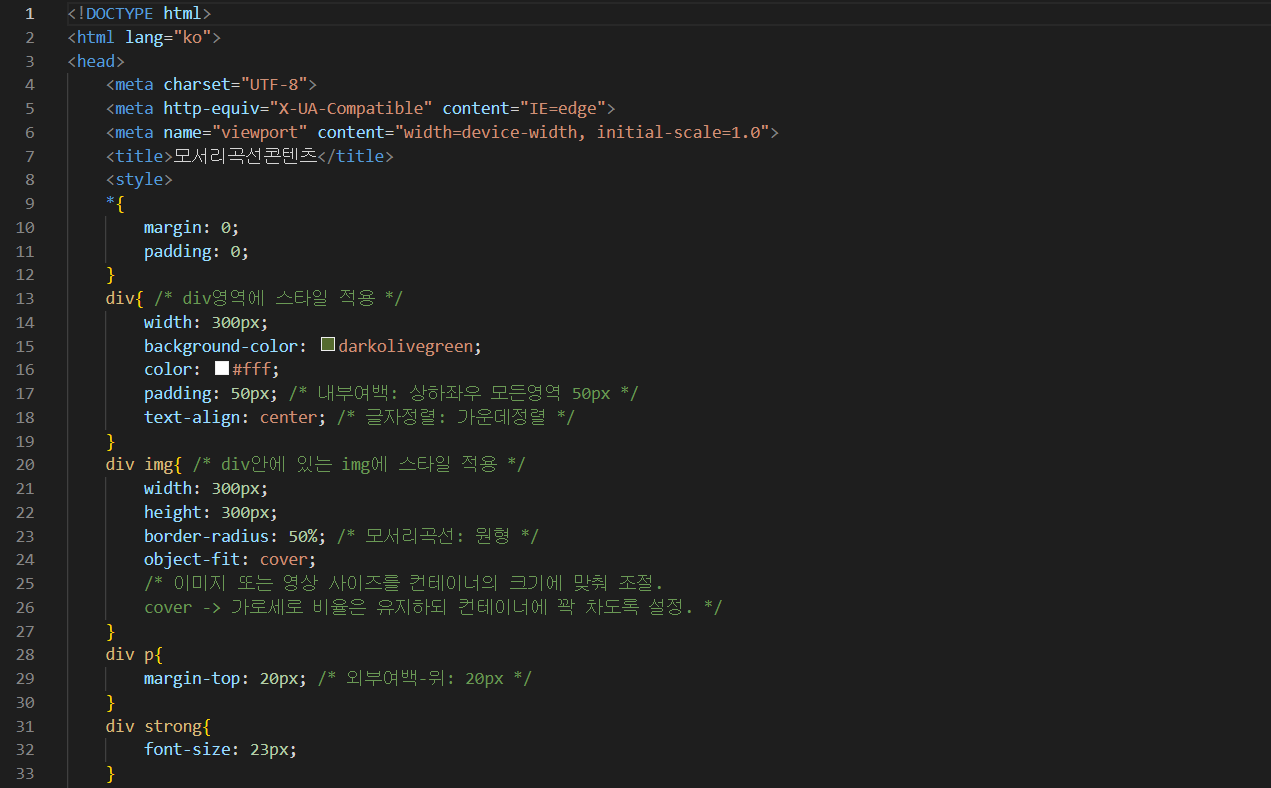Open the white #fff color swatch
Image resolution: width=1271 pixels, height=788 pixels.
222,369
